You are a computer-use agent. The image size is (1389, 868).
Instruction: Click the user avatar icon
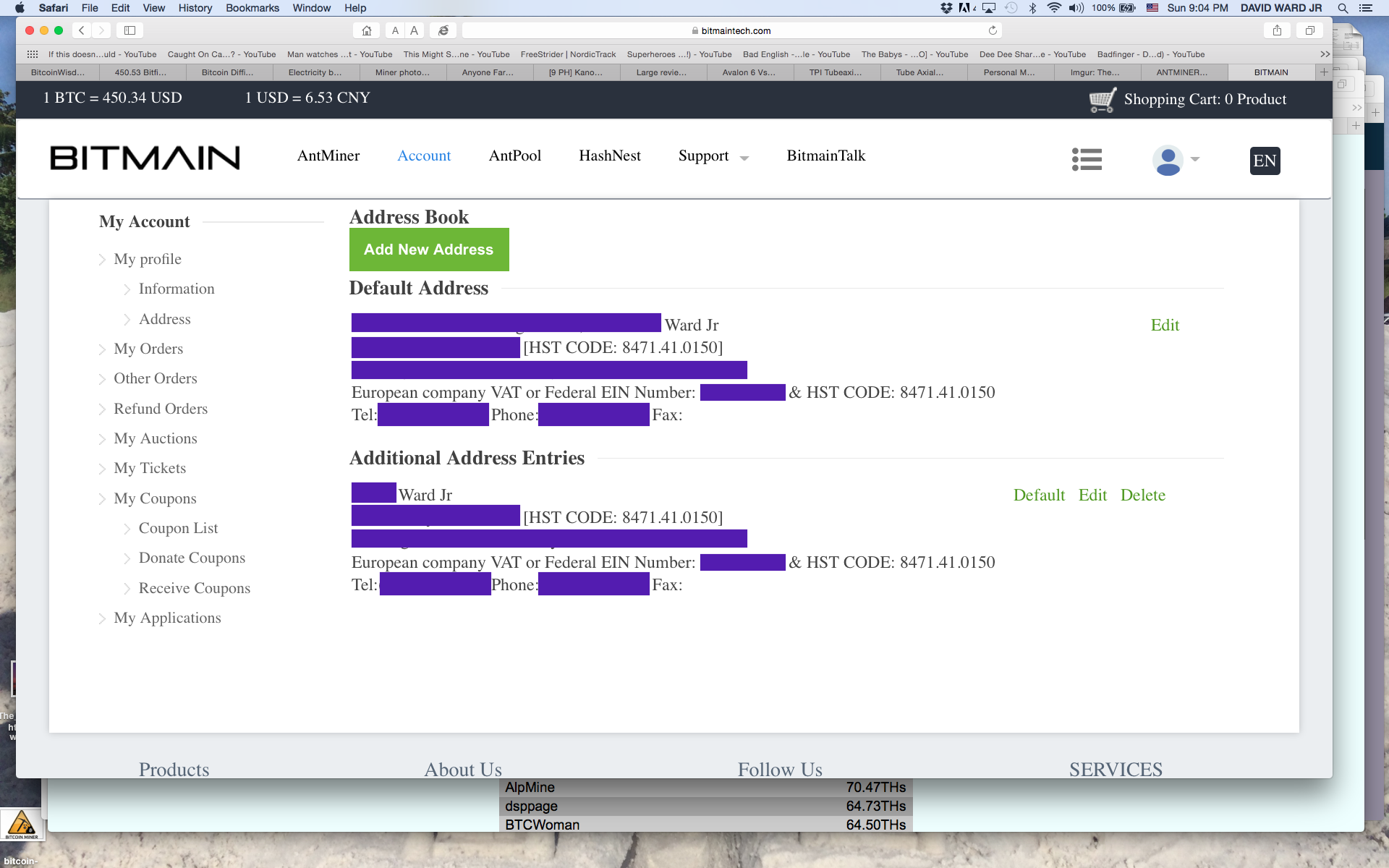tap(1168, 160)
